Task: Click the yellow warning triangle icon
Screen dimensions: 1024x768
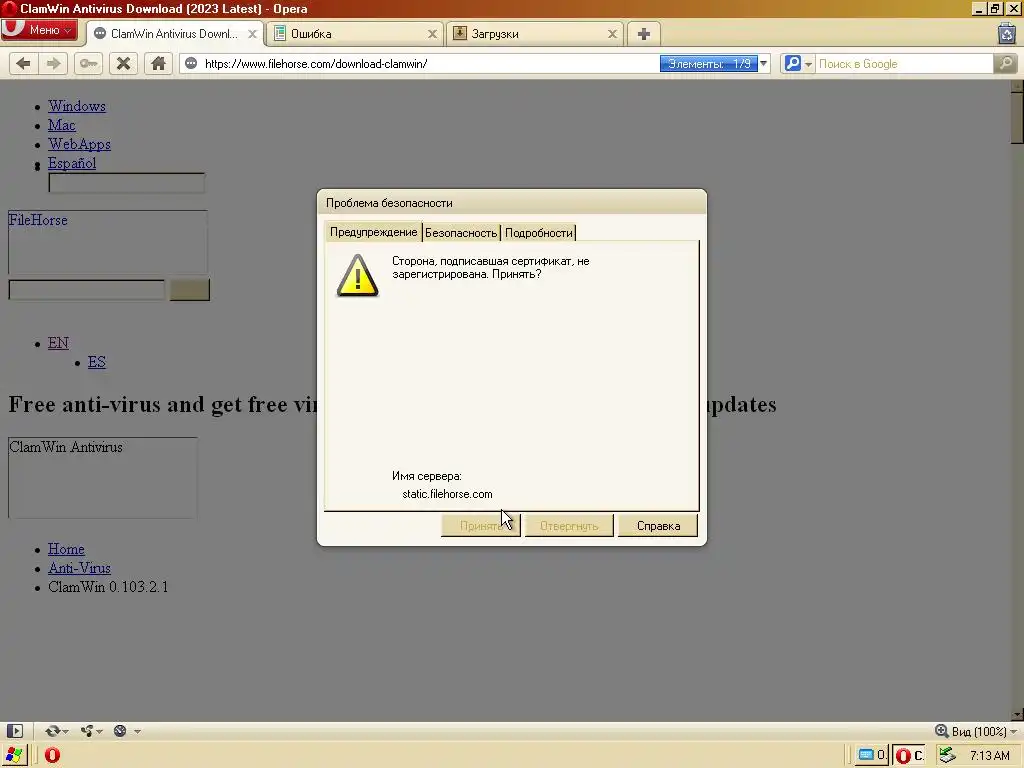Action: [357, 276]
